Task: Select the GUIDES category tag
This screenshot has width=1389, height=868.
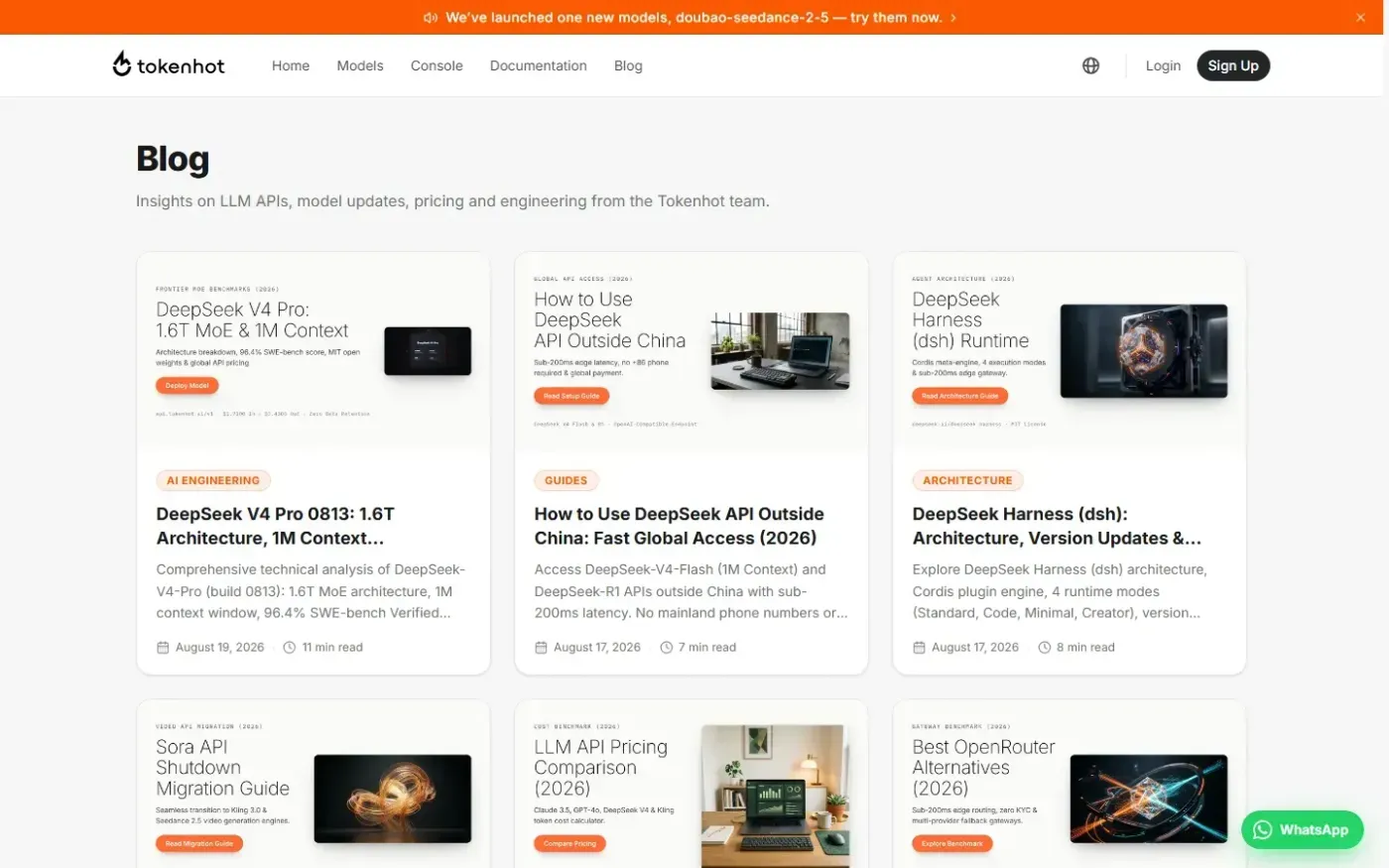Action: 566,480
